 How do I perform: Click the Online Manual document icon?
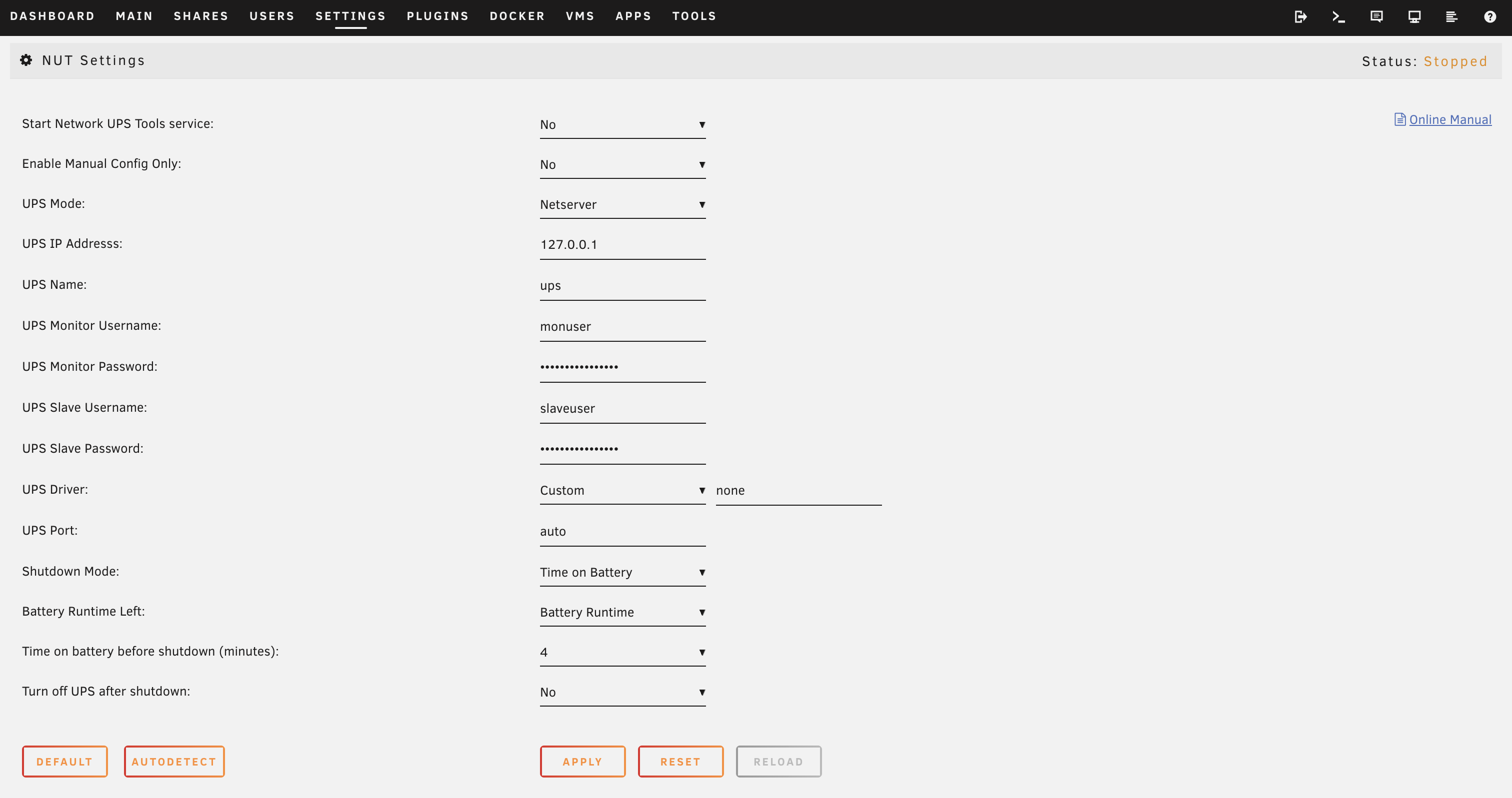[1400, 120]
